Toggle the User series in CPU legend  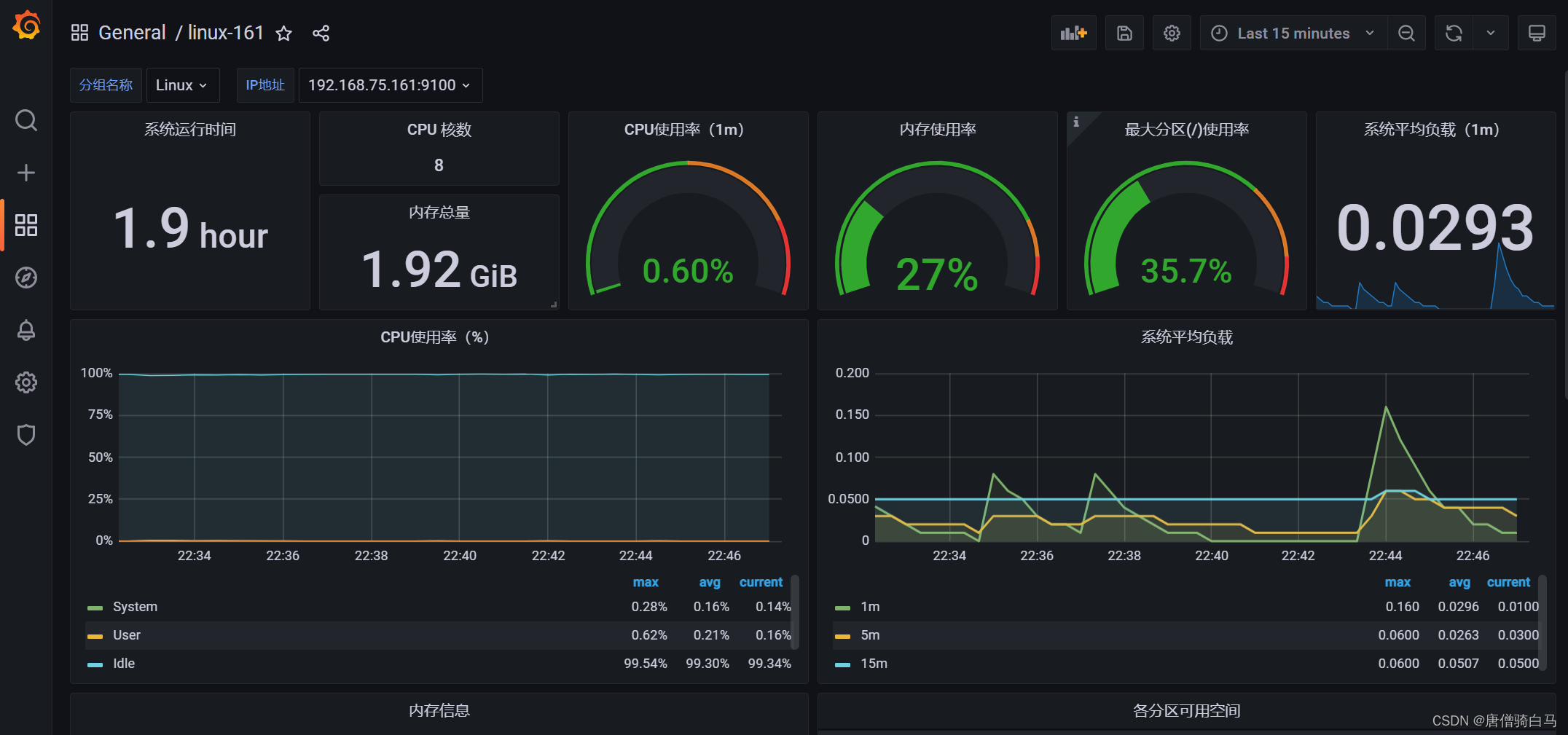pos(127,635)
